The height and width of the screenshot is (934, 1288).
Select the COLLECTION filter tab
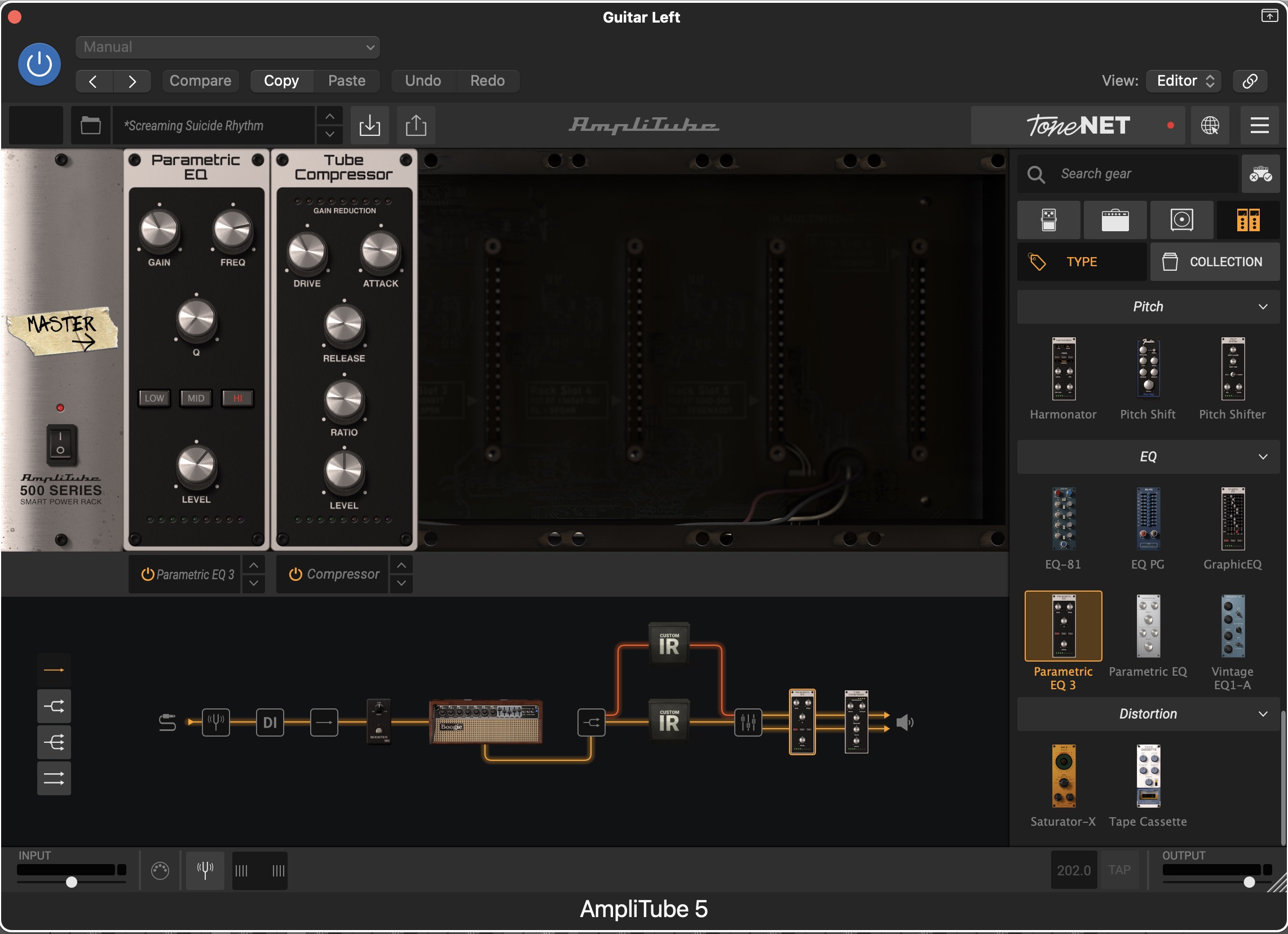tap(1216, 262)
